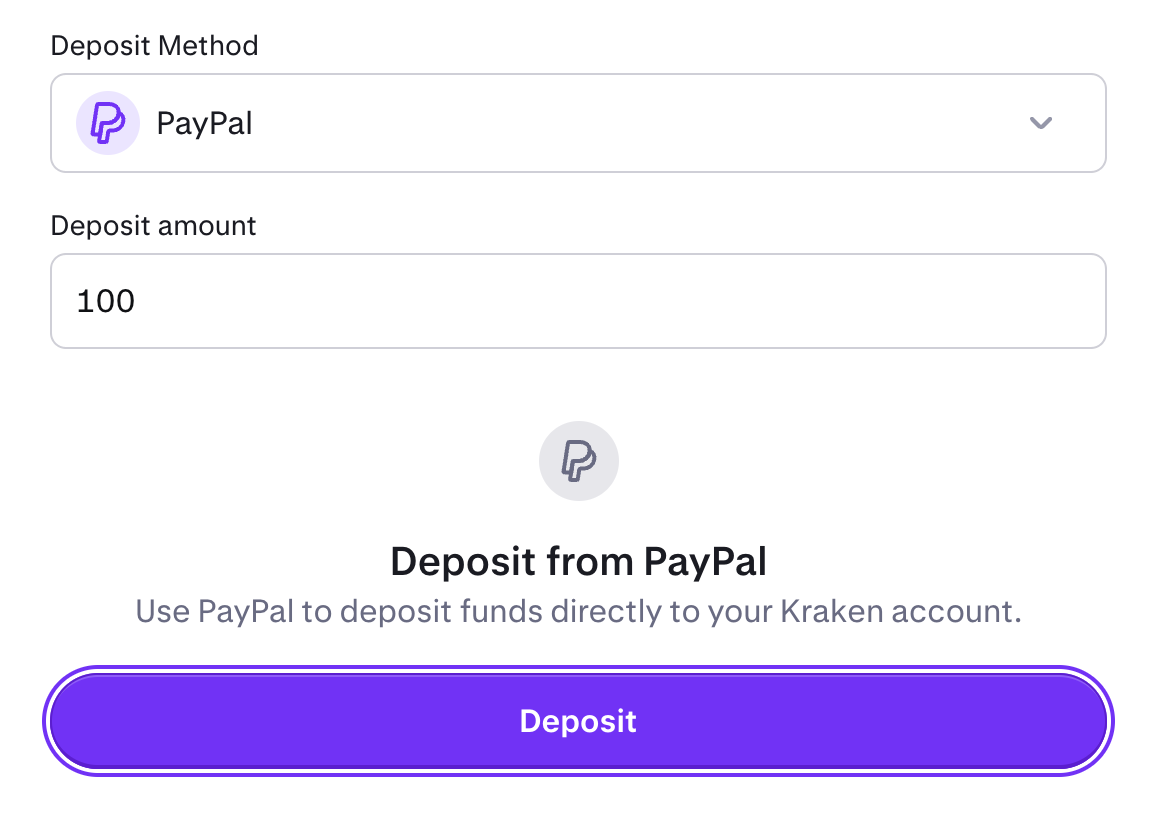Screen dimensions: 1164x824
Task: Expand the payment method list via the chevron
Action: click(x=1040, y=123)
